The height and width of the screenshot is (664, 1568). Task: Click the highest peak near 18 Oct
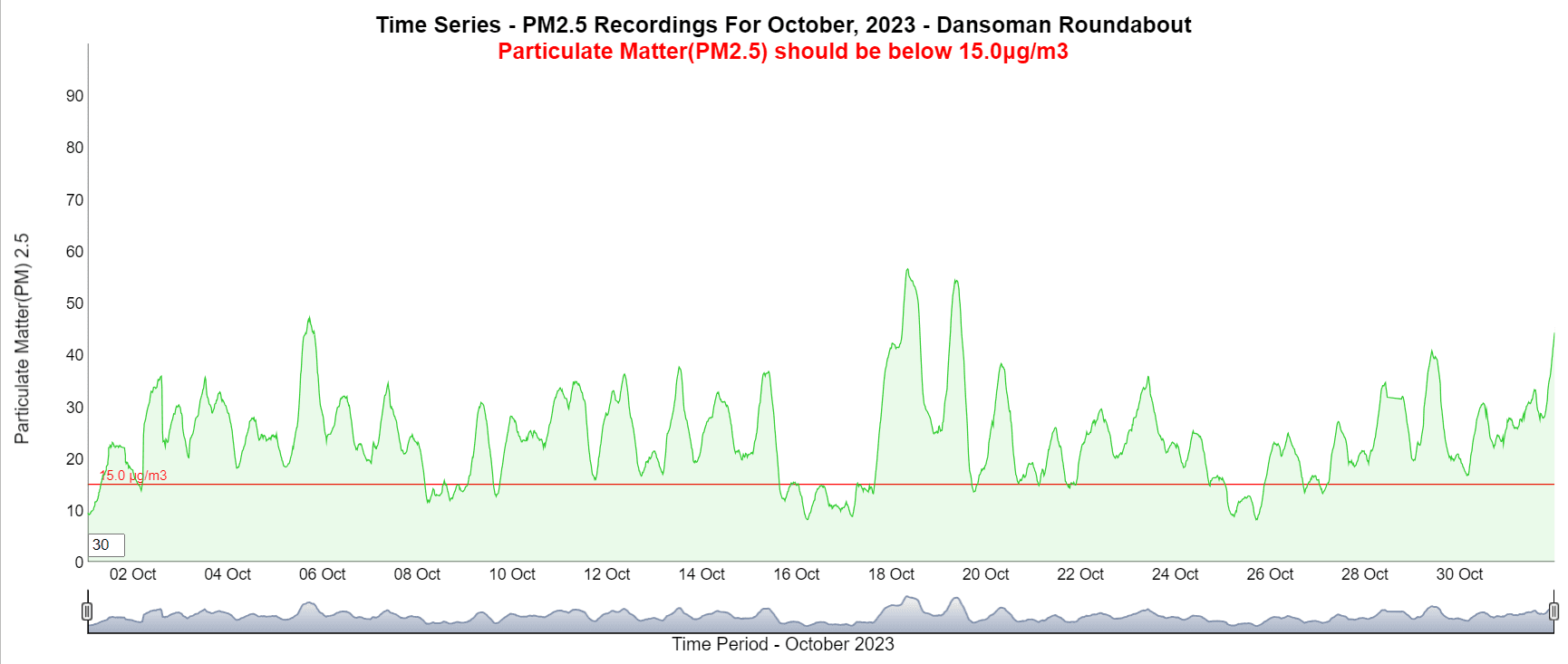coord(907,269)
